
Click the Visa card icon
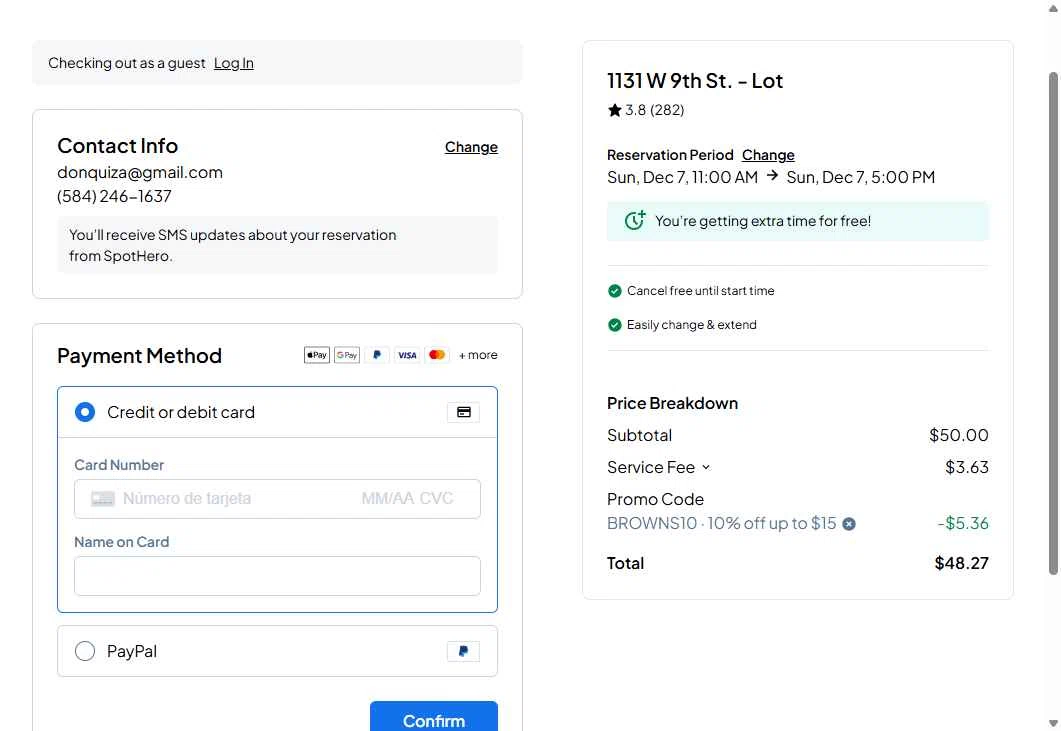(x=407, y=355)
